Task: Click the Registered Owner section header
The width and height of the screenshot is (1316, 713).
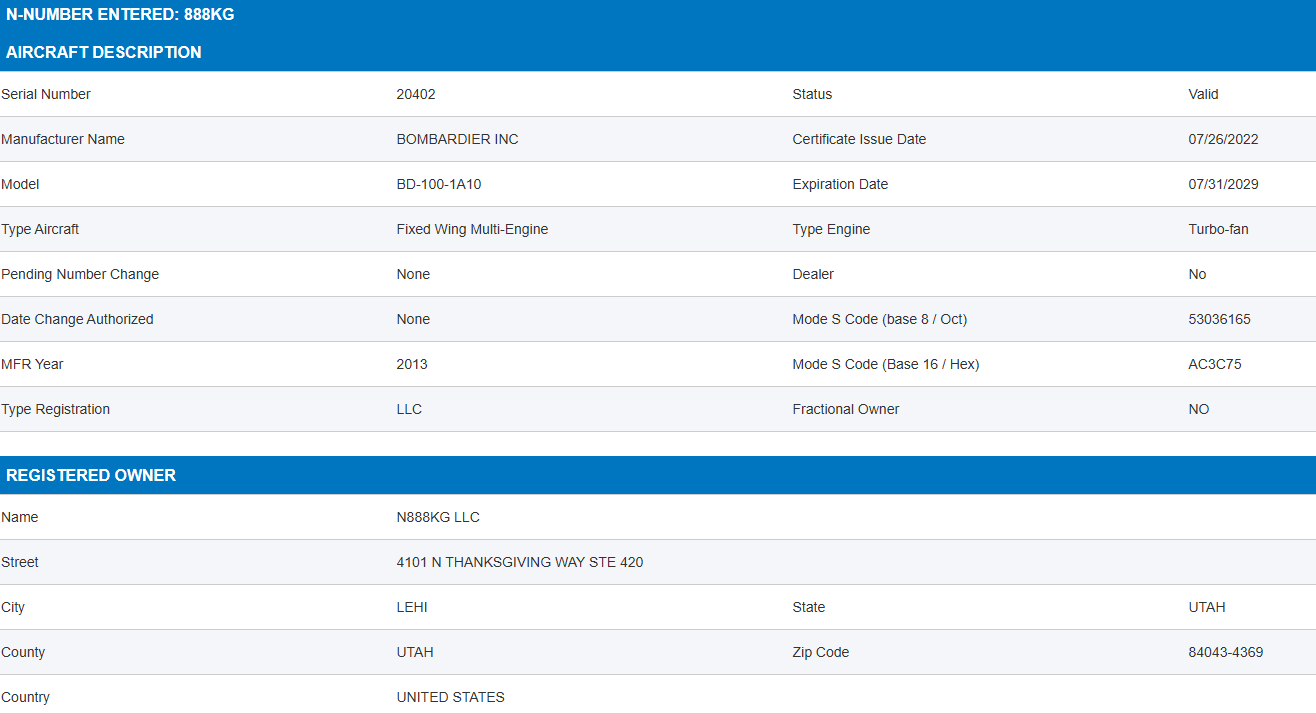Action: (x=91, y=475)
